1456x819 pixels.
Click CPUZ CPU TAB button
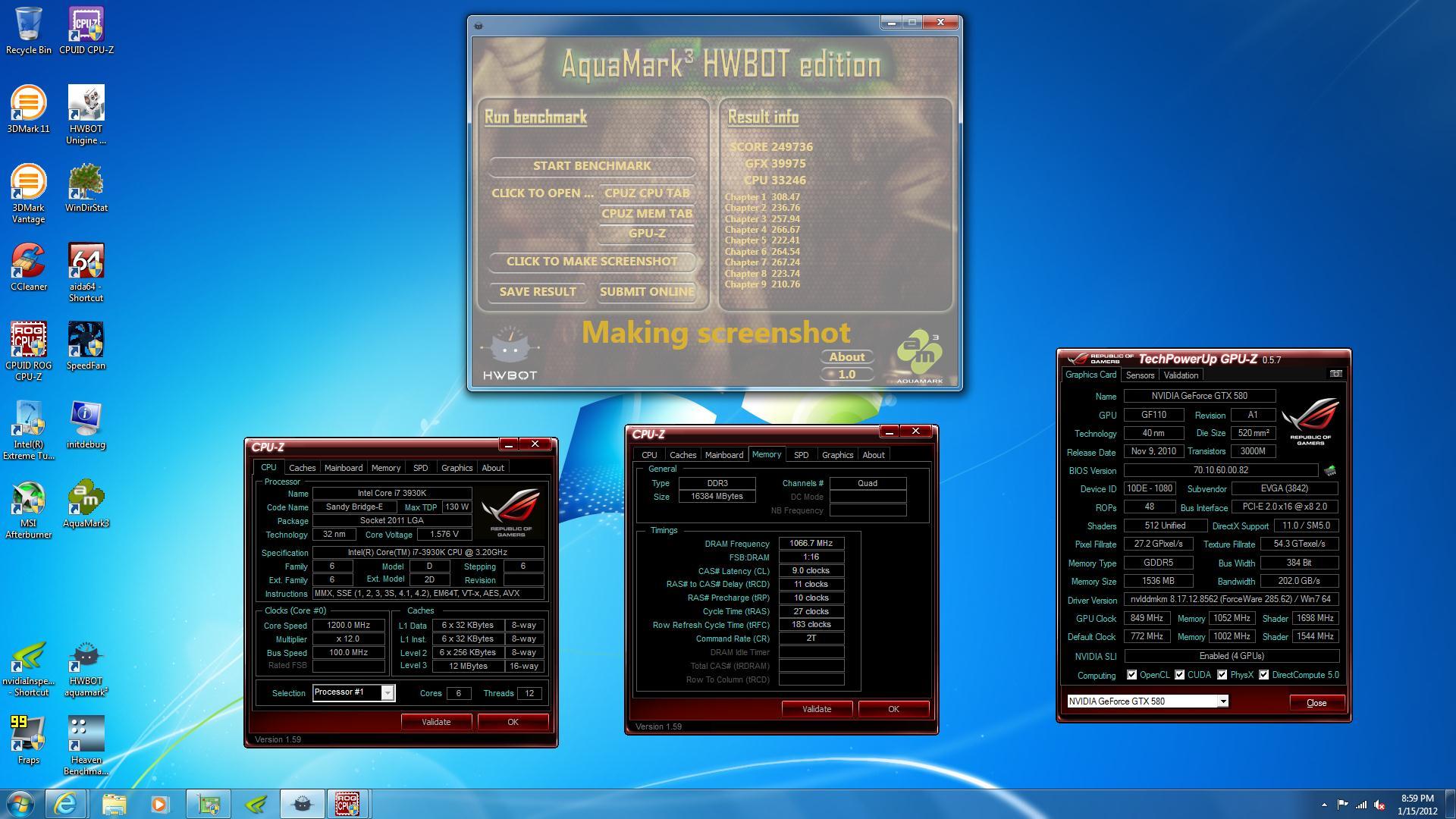coord(647,193)
